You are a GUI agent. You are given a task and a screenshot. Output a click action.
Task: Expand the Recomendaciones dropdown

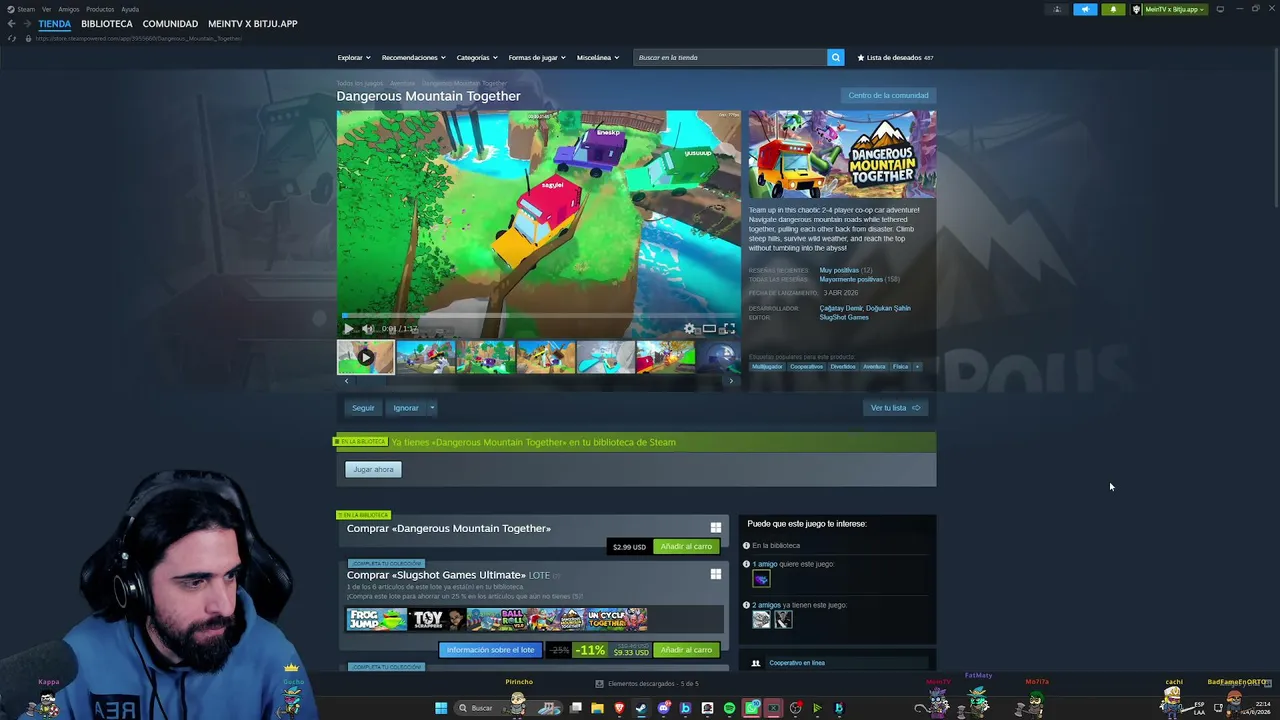[x=413, y=57]
